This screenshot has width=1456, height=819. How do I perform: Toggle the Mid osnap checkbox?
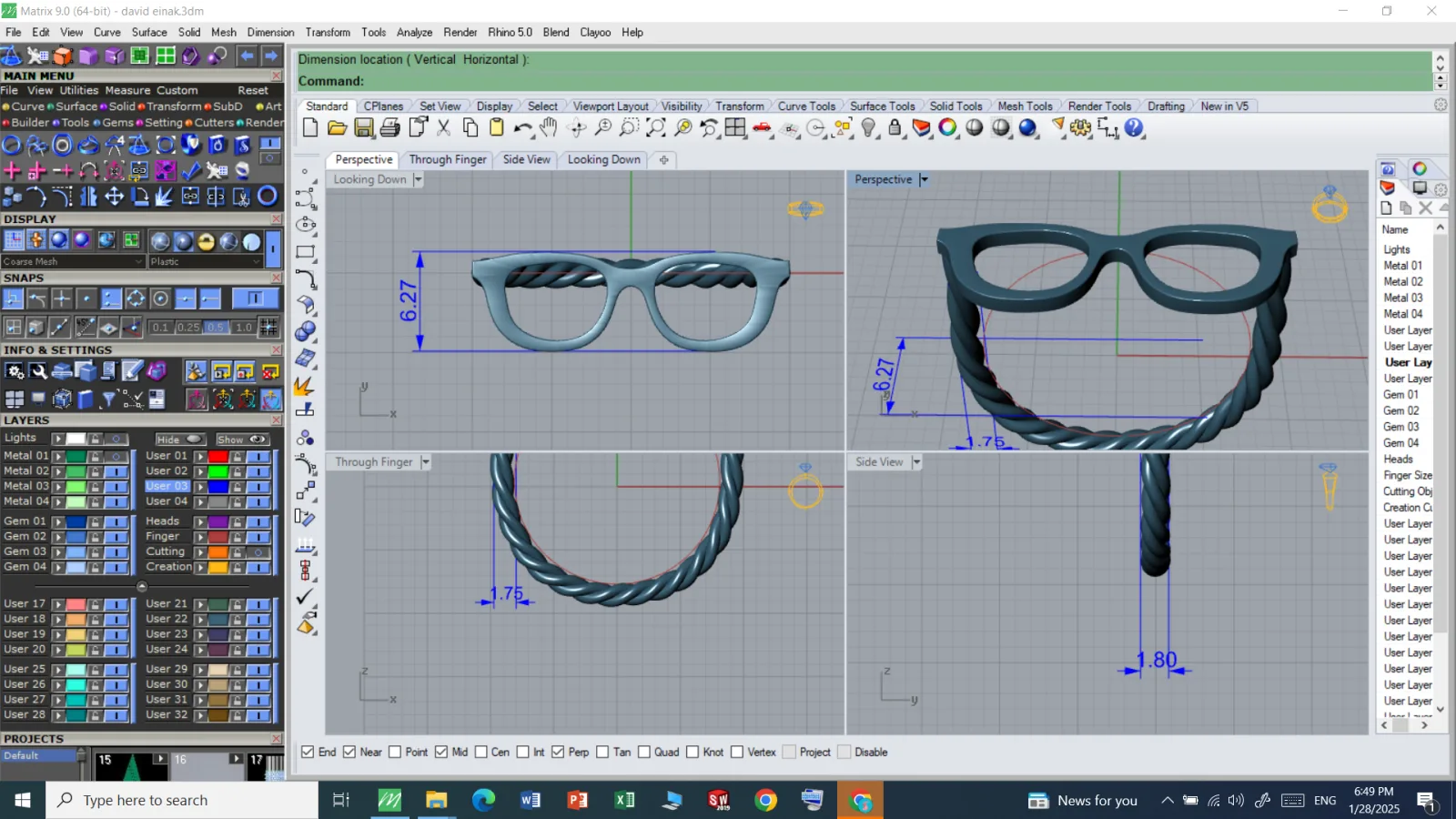(x=441, y=753)
